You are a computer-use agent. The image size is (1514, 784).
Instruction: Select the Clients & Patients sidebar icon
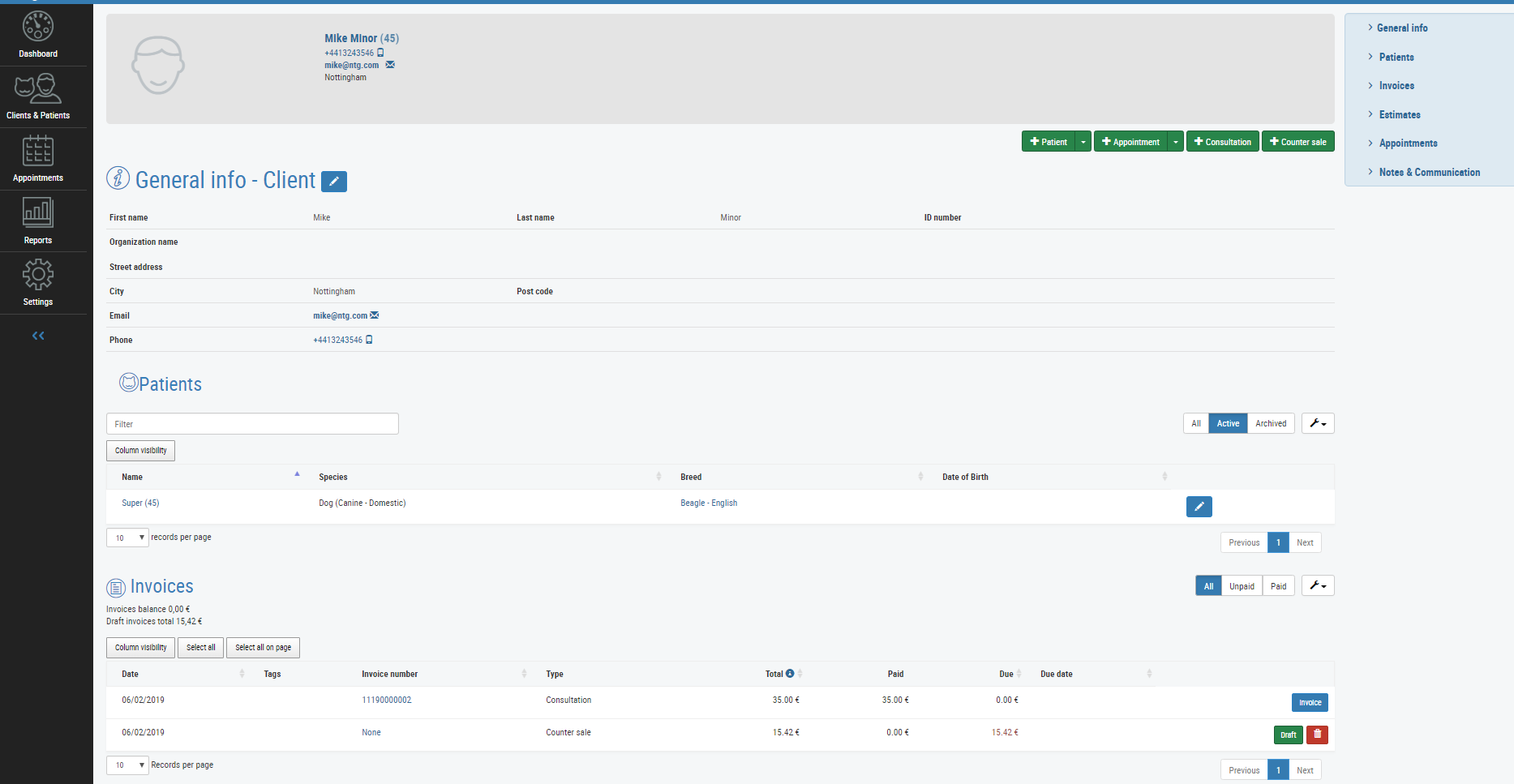tap(37, 96)
